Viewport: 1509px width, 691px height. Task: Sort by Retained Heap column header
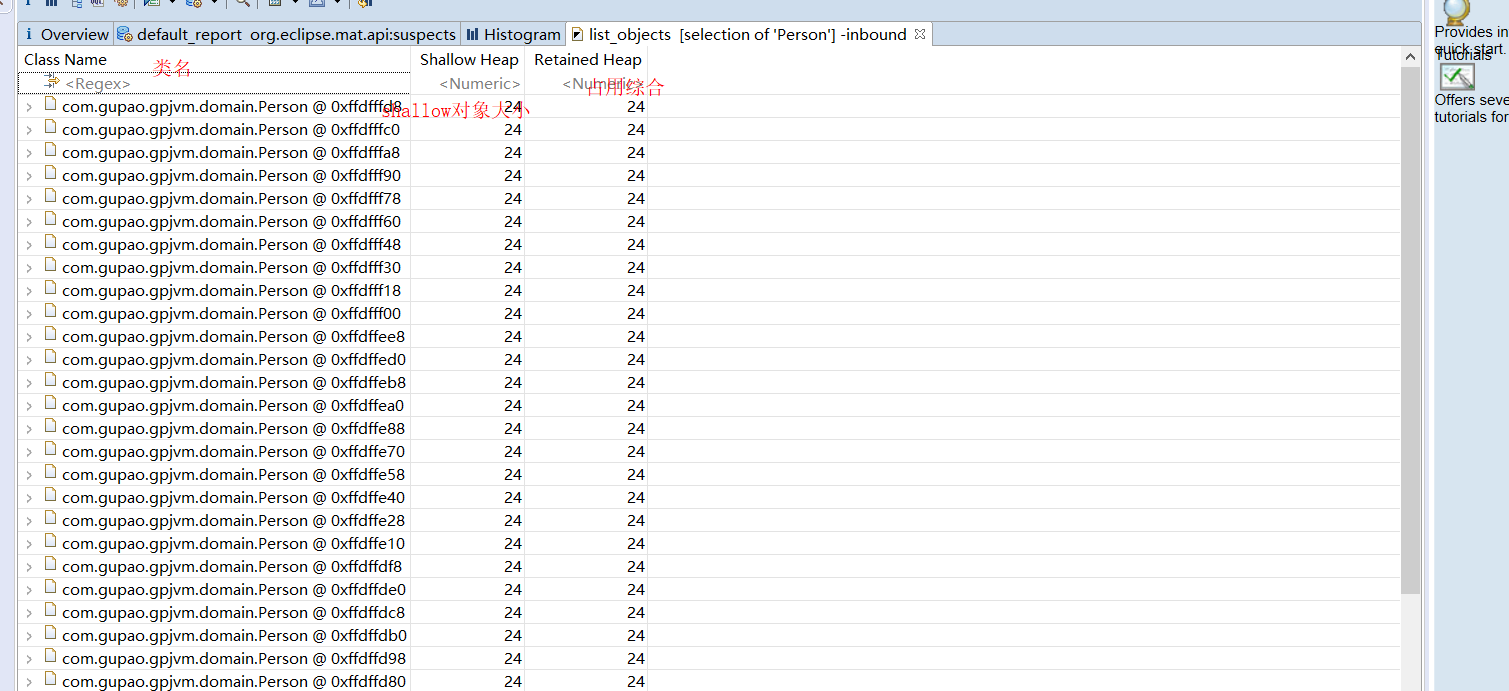(587, 60)
